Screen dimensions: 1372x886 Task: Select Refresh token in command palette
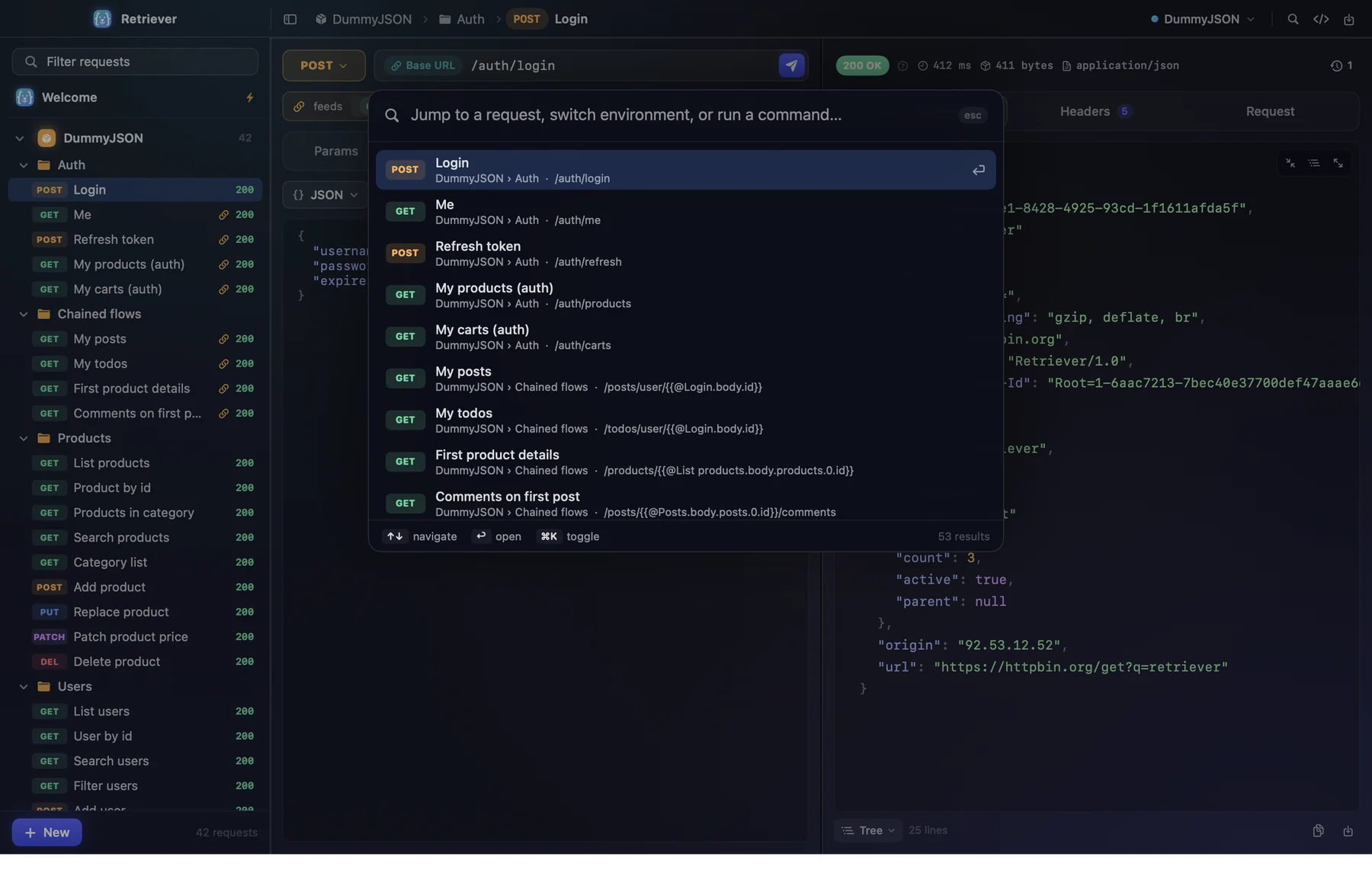pyautogui.click(x=685, y=253)
